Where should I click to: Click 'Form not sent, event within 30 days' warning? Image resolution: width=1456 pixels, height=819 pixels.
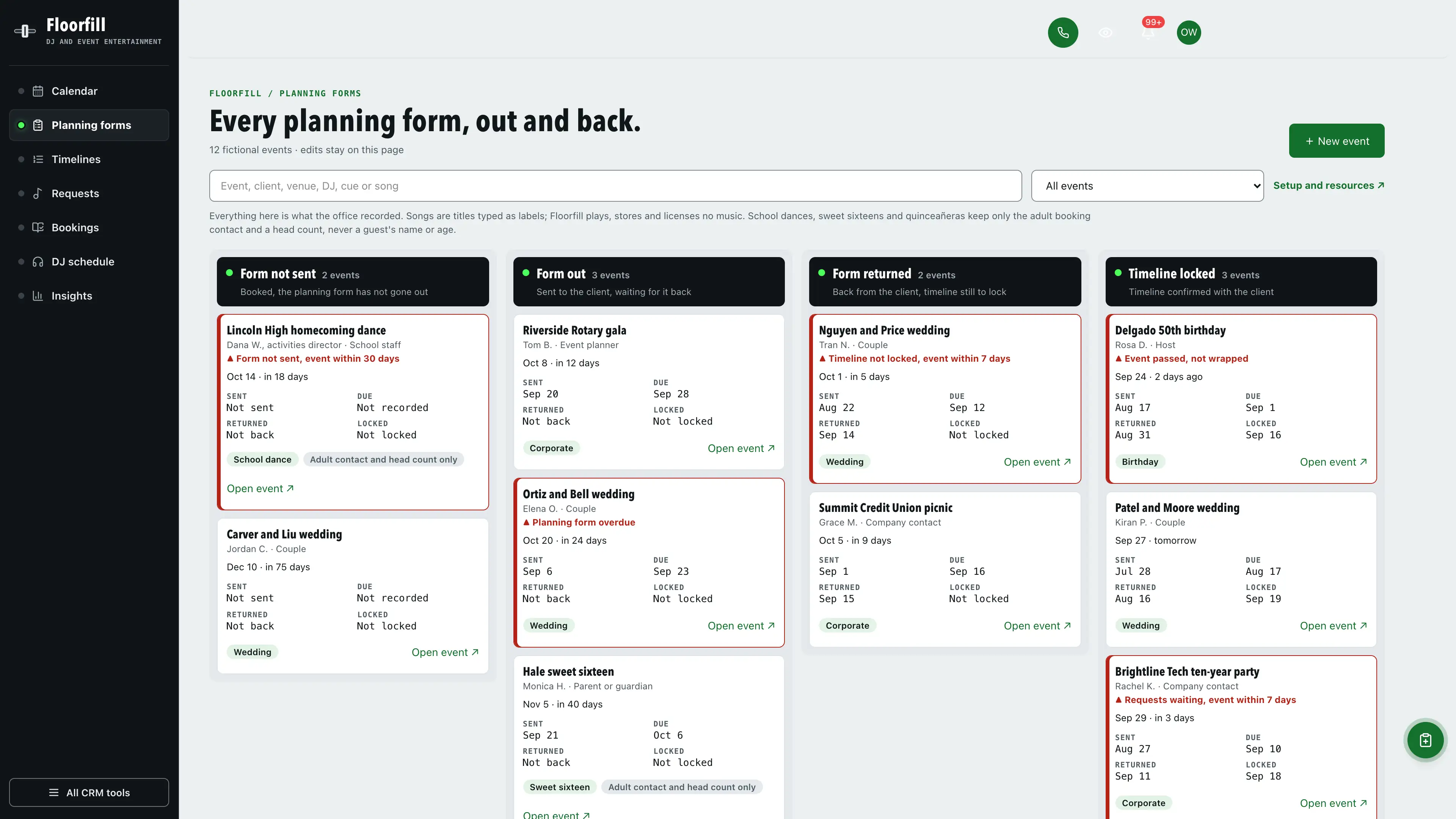(x=312, y=358)
